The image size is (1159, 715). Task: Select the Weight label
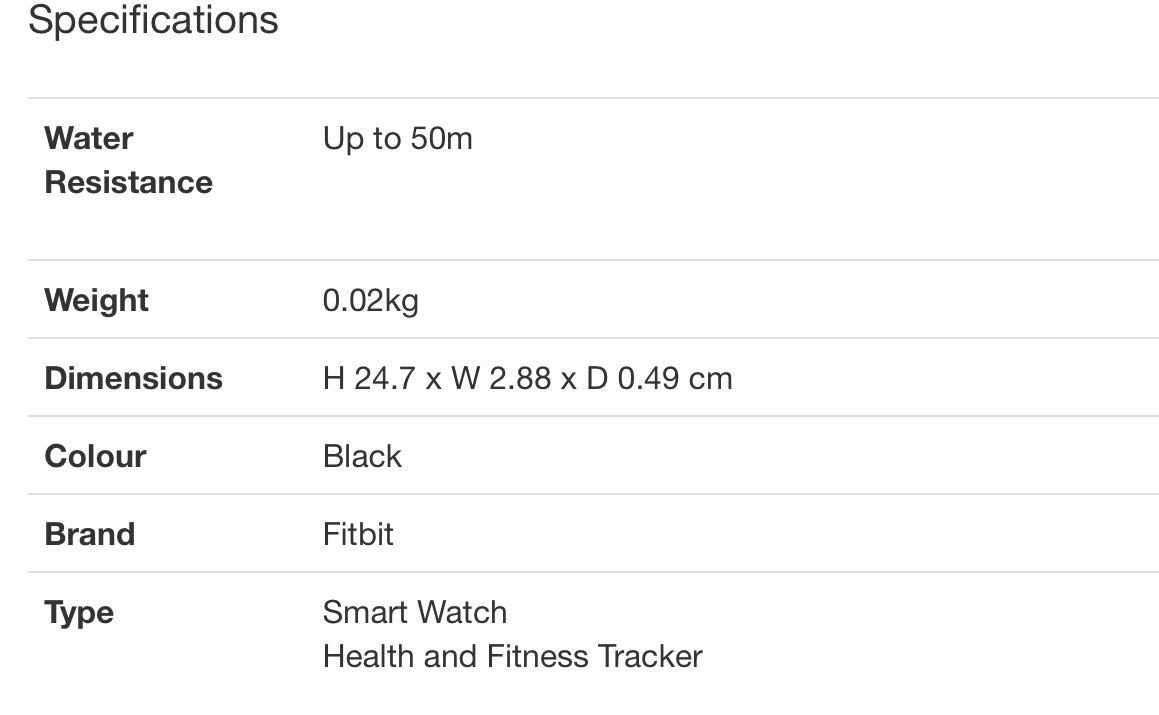[96, 300]
